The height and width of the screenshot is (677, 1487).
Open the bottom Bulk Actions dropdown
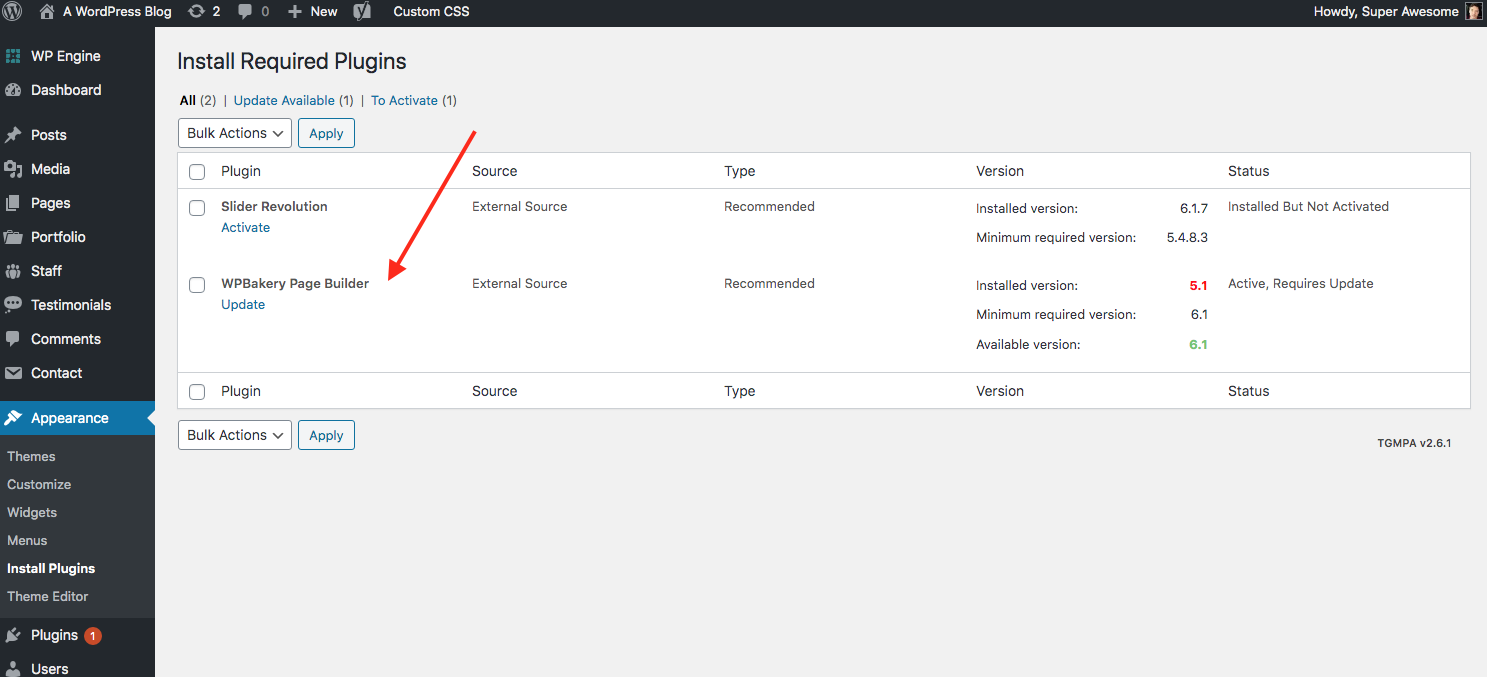coord(235,435)
